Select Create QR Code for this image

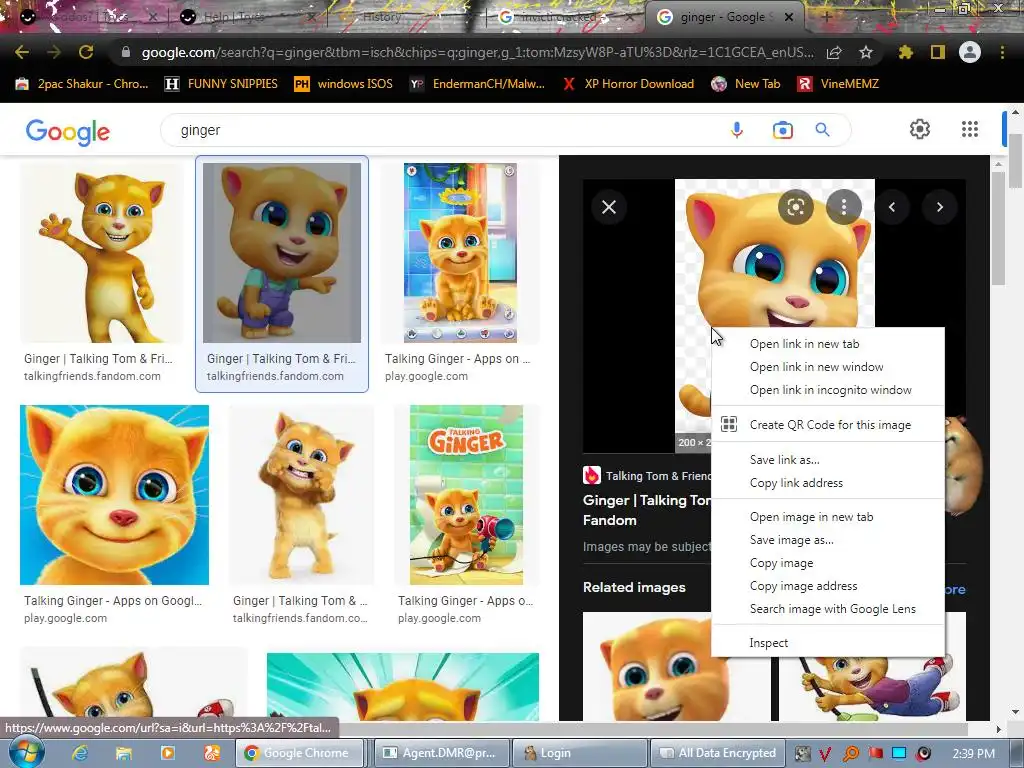pos(828,424)
